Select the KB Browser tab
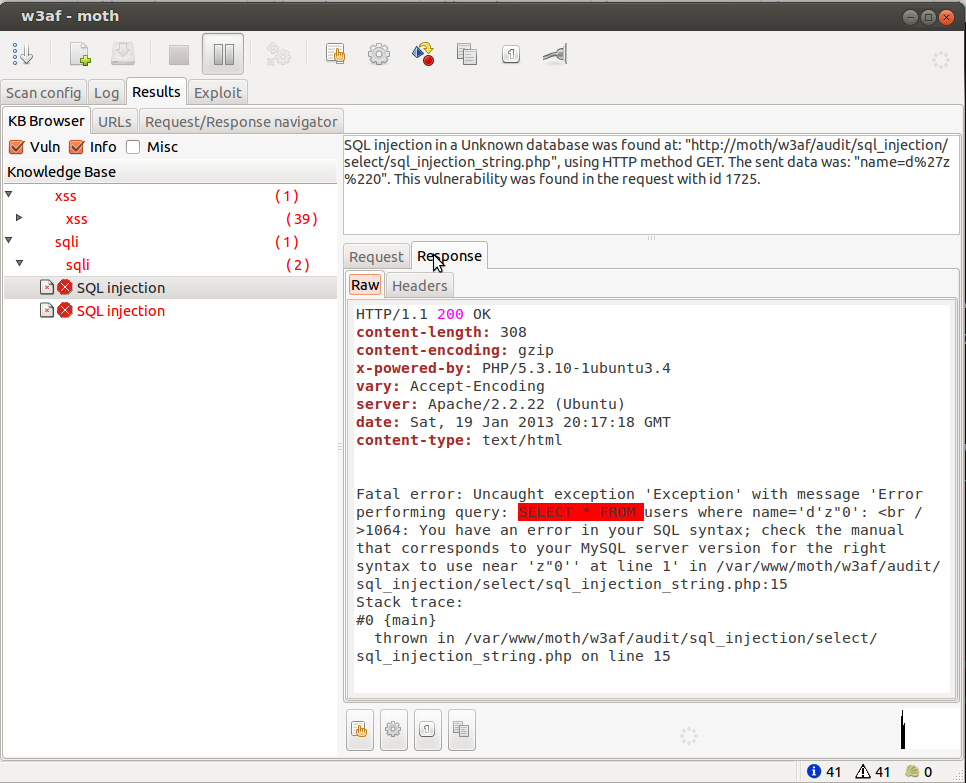The height and width of the screenshot is (783, 966). coord(46,121)
